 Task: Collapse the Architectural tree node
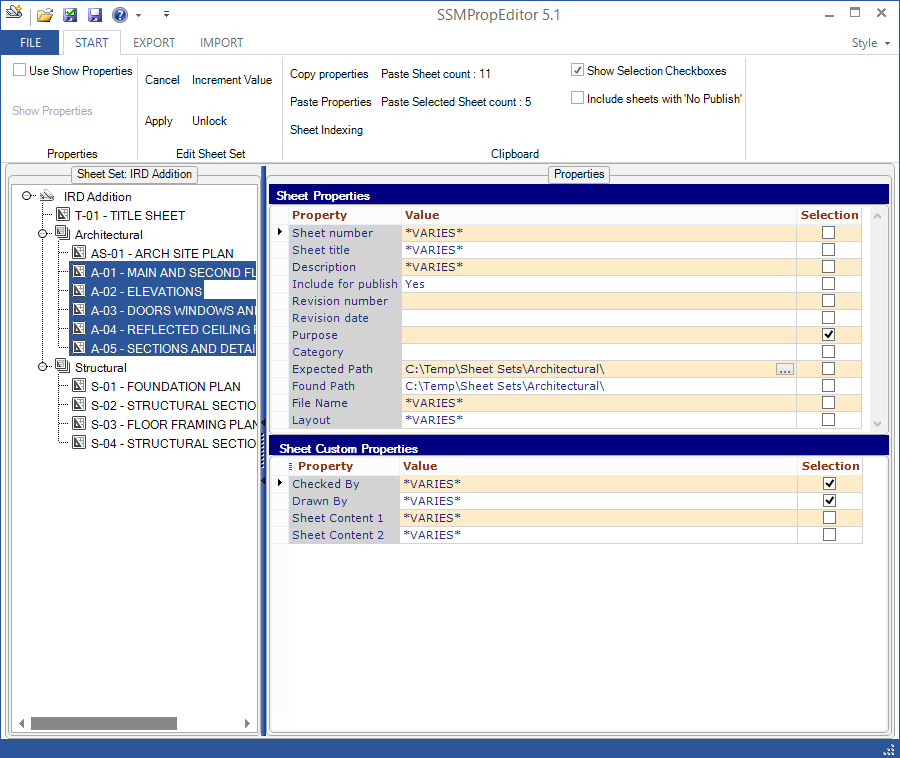click(43, 234)
